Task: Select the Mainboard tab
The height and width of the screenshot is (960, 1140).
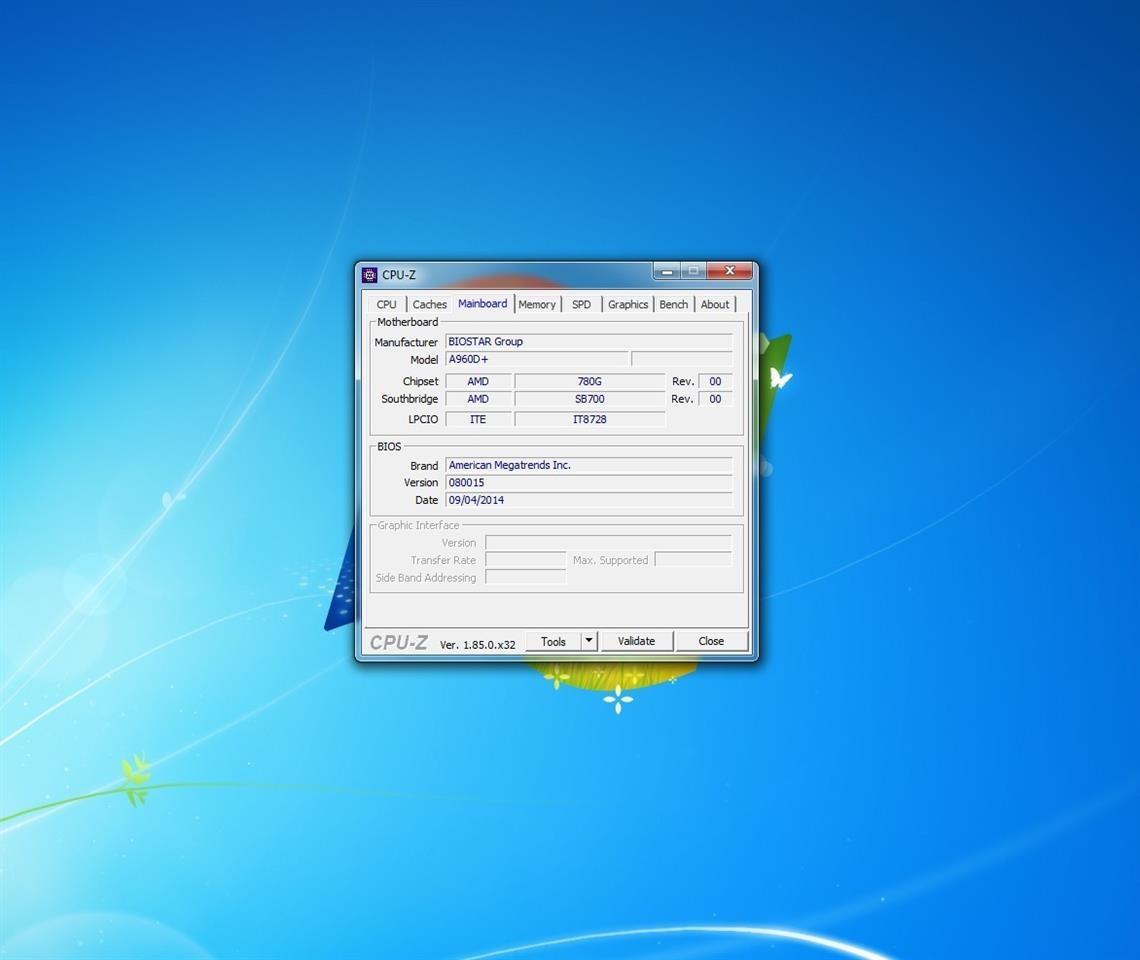Action: pyautogui.click(x=483, y=303)
